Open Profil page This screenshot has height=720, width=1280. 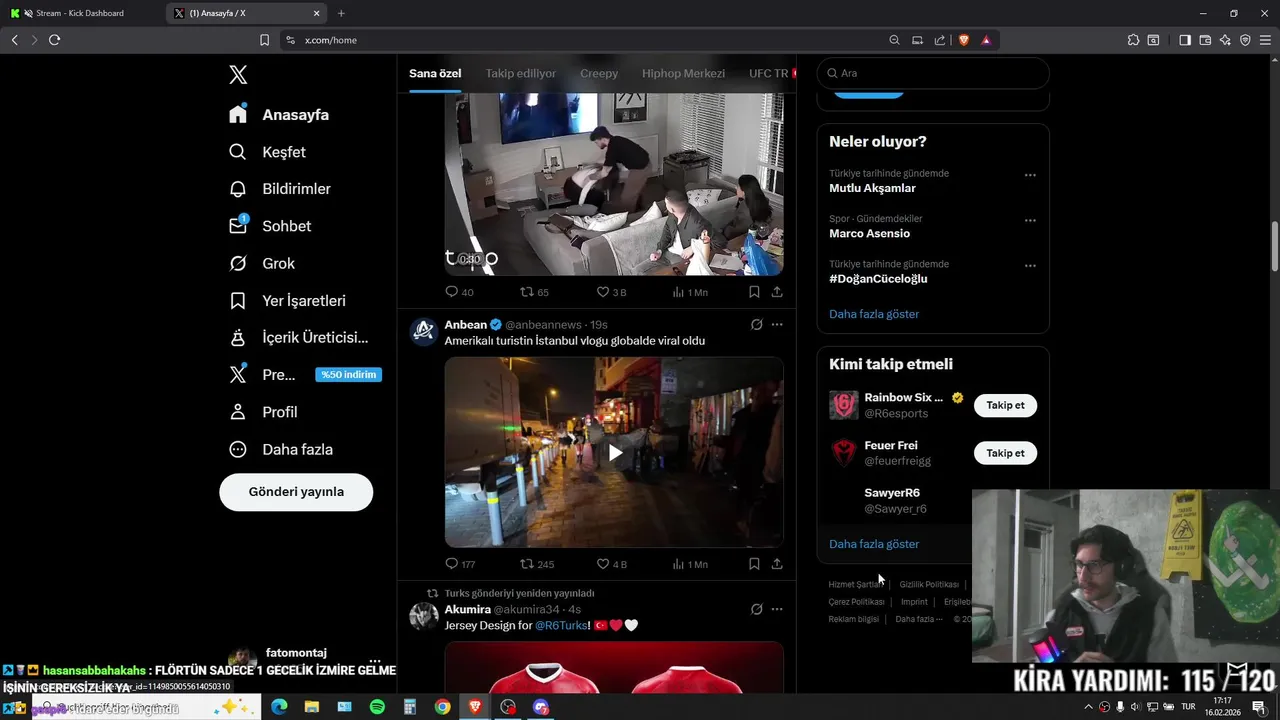(263, 412)
